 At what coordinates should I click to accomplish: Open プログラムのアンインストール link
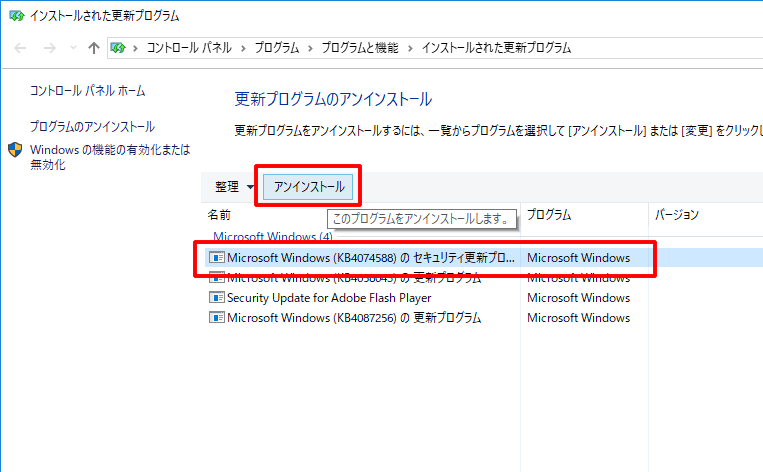92,127
